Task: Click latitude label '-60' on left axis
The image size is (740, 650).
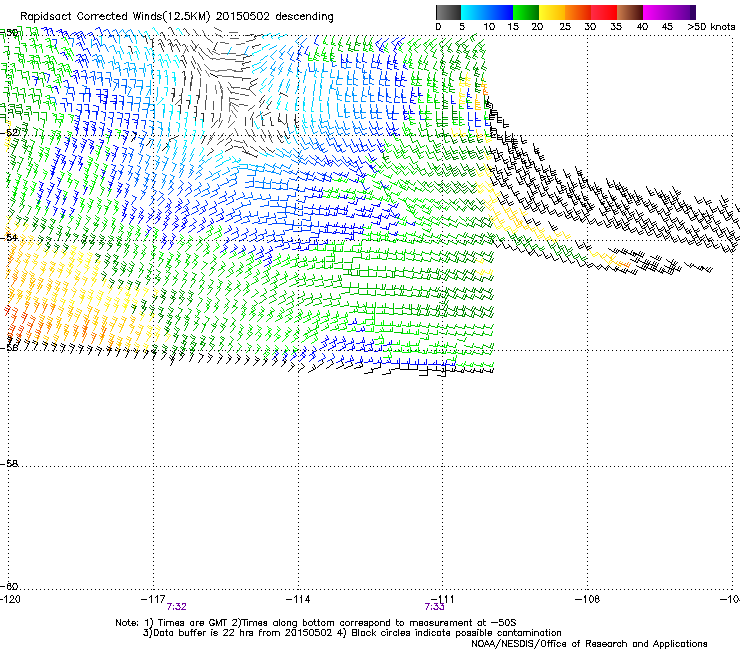Action: click(9, 586)
